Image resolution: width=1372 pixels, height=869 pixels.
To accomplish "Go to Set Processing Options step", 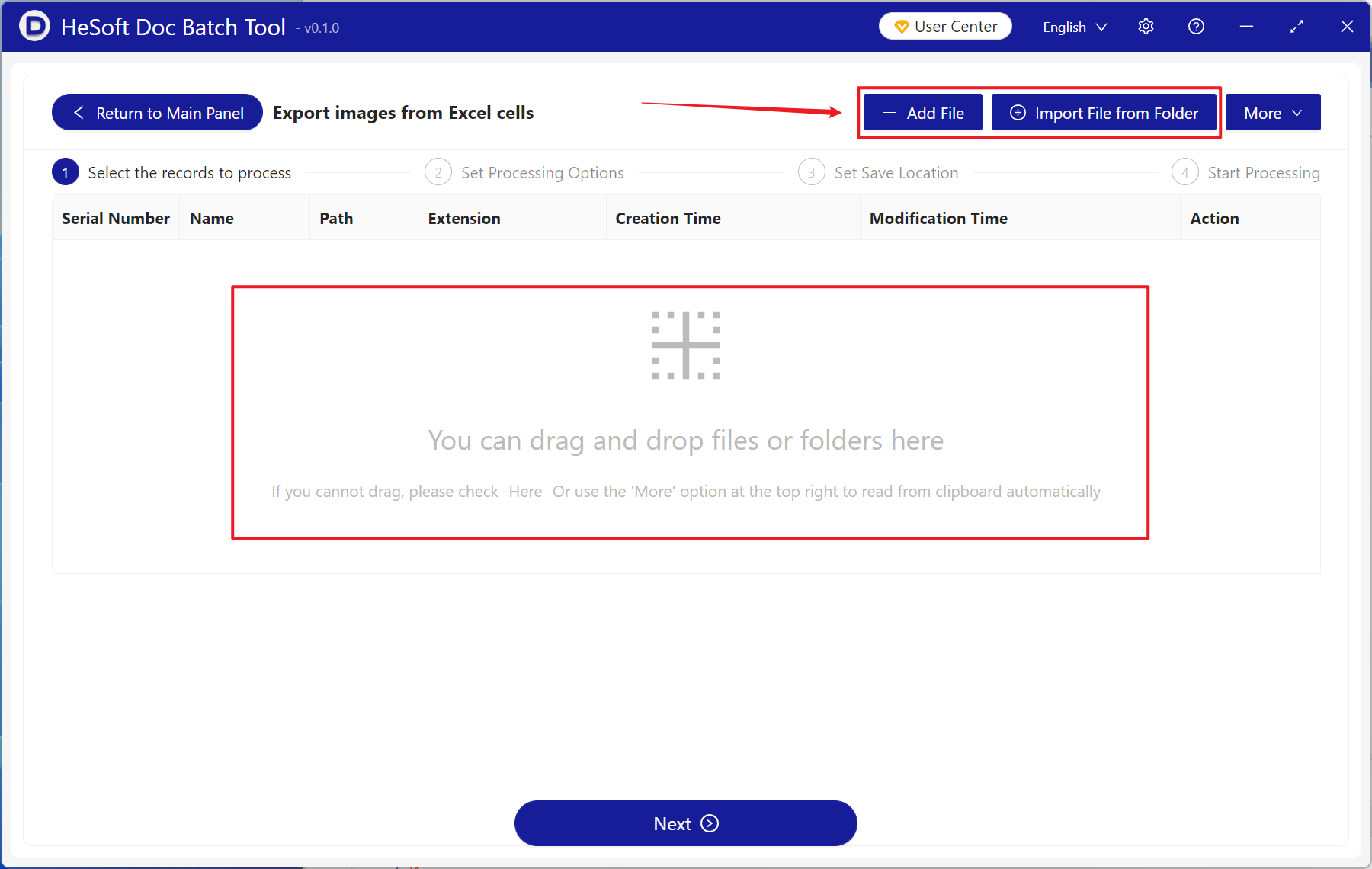I will [524, 173].
